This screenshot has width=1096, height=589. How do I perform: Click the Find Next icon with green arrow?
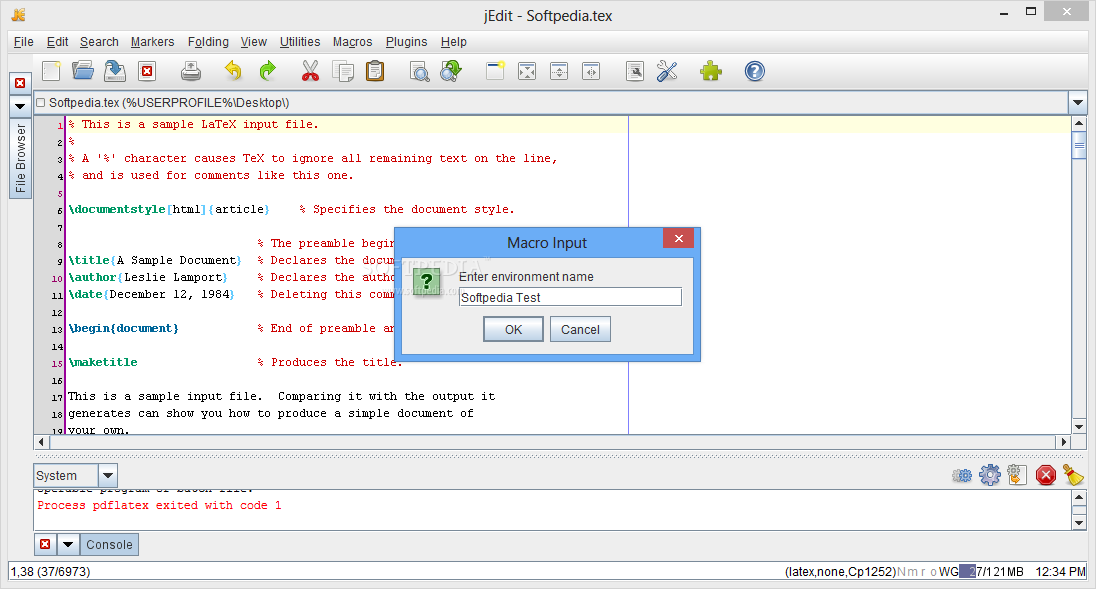[452, 71]
